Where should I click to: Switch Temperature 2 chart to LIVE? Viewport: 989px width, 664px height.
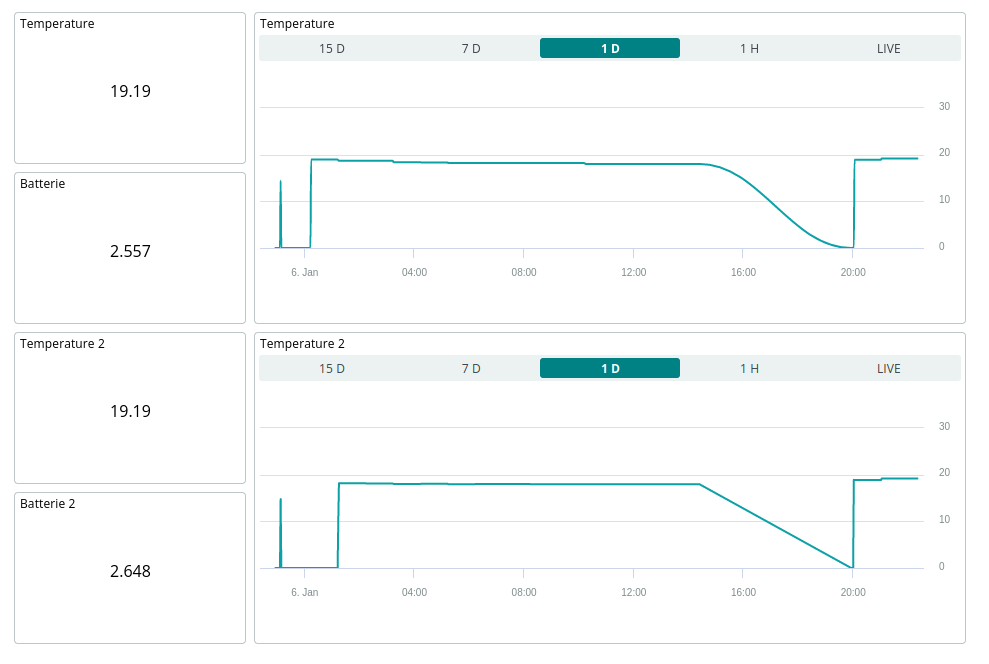coord(888,368)
